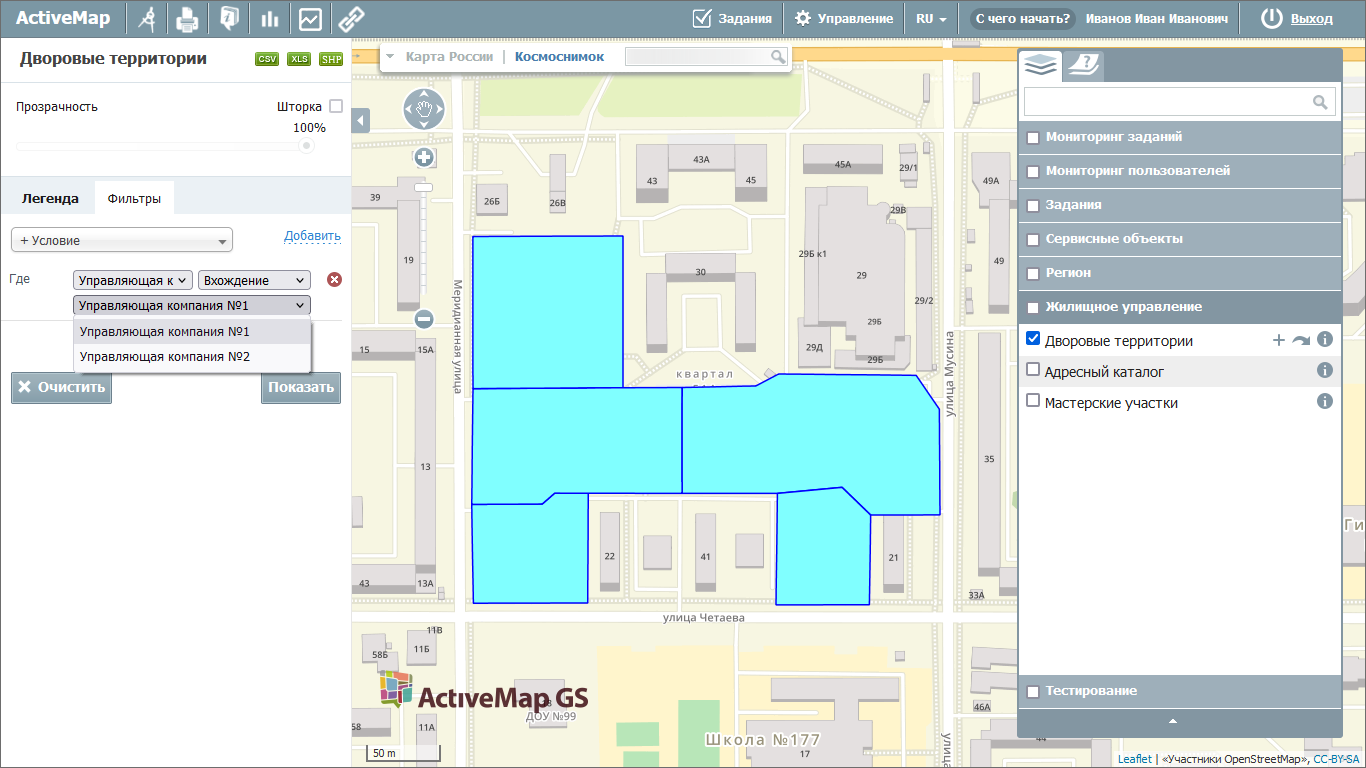Check the Мастерские участки layer
The height and width of the screenshot is (768, 1366).
point(1034,401)
